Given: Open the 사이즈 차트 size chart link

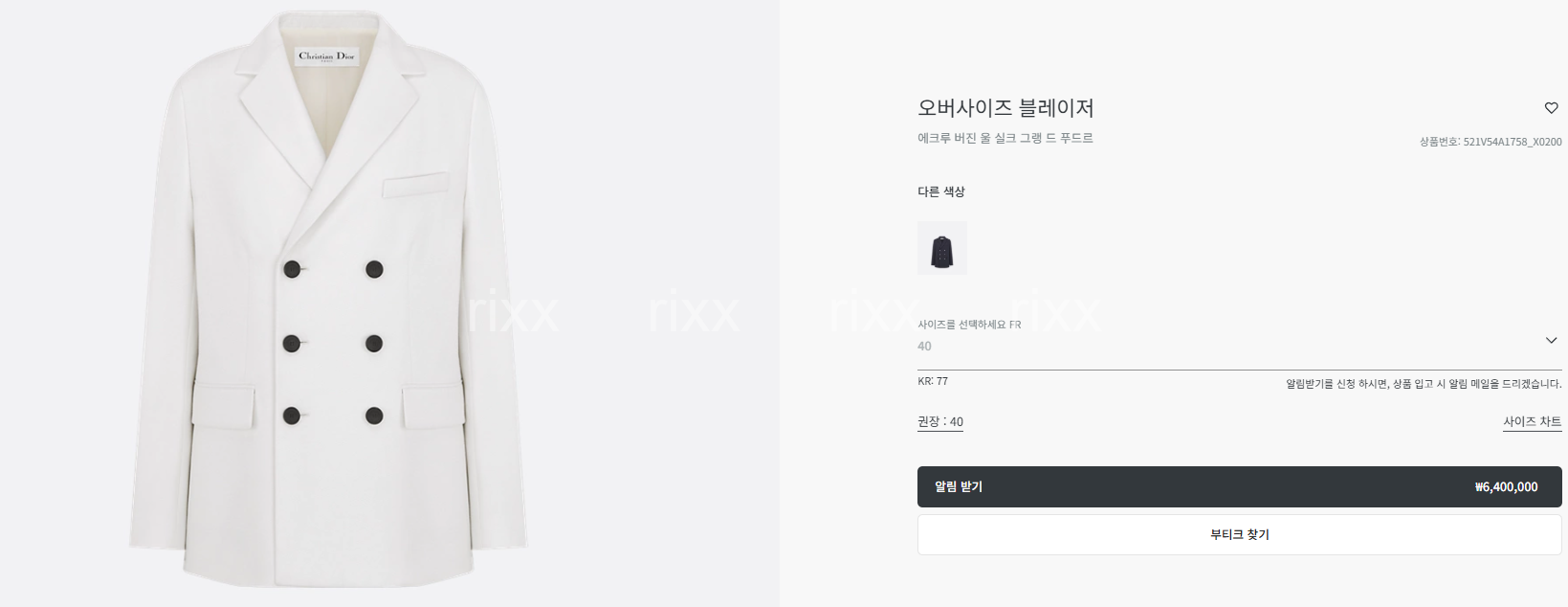Looking at the screenshot, I should tap(1532, 421).
